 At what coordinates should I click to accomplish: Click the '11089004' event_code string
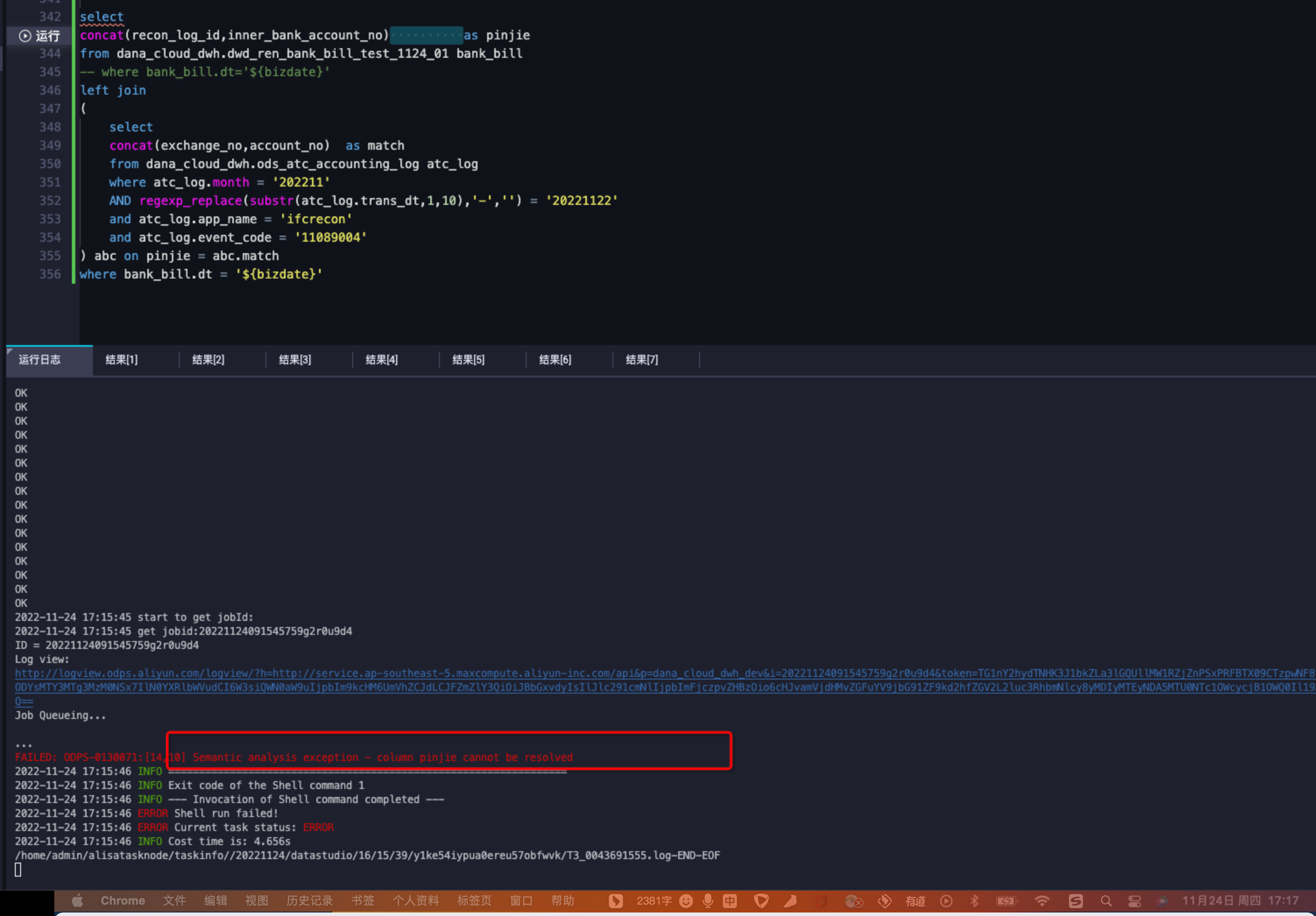coord(331,237)
